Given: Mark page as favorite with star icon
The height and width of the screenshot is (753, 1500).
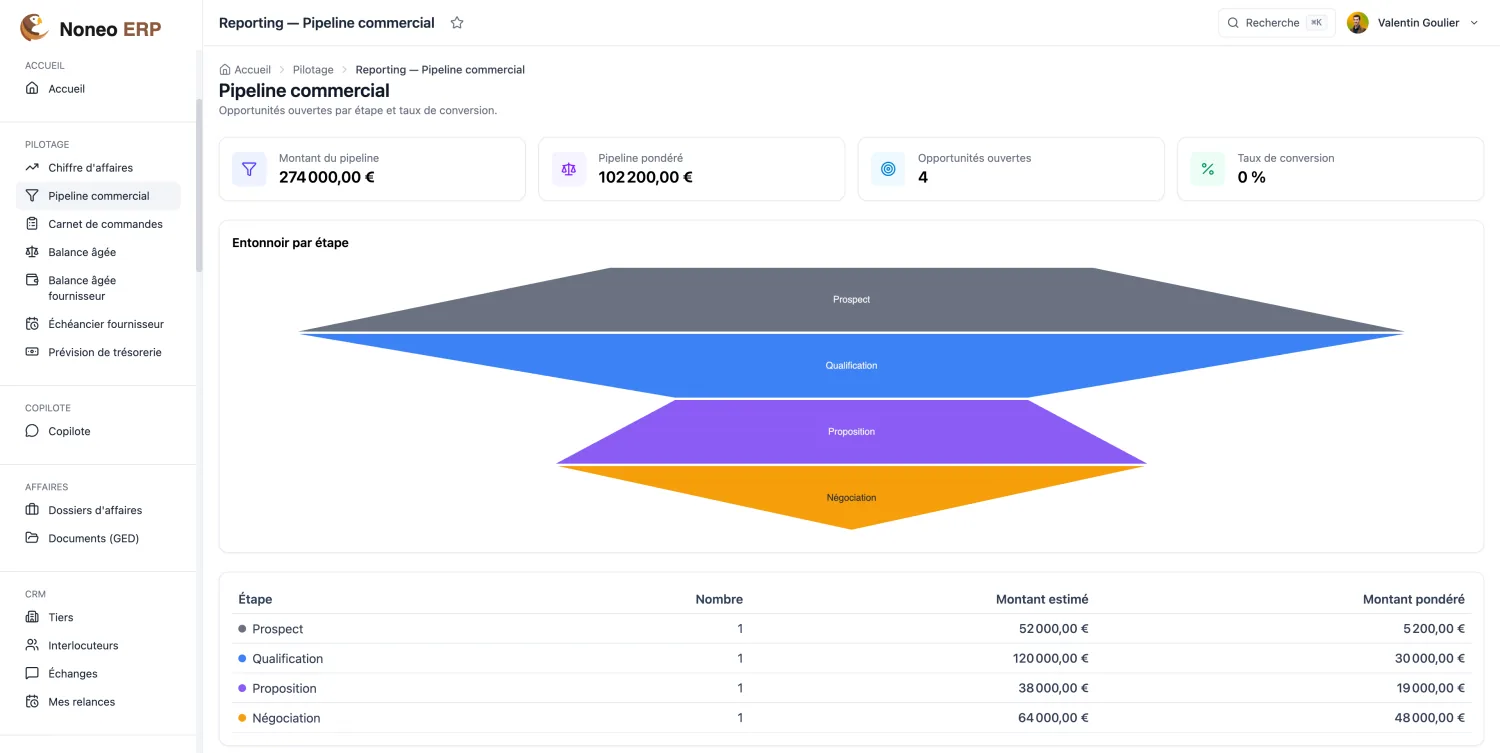Looking at the screenshot, I should pos(457,23).
